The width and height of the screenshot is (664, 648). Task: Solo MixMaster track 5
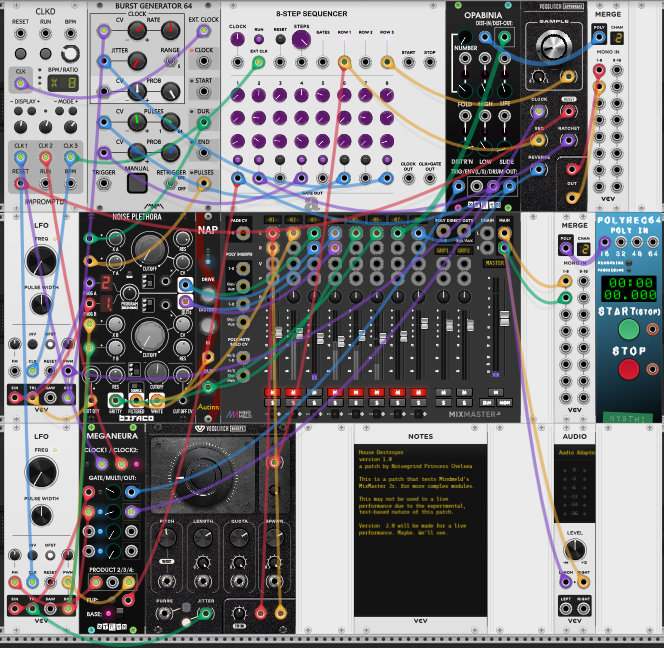(356, 402)
